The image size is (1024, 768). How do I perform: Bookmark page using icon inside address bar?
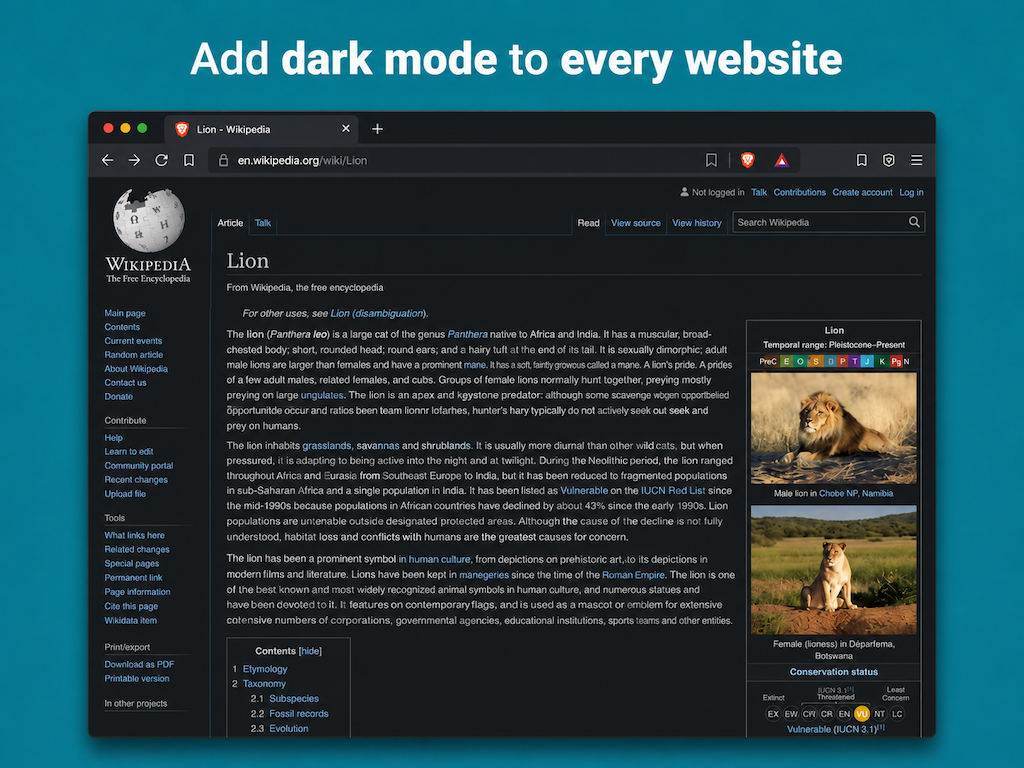click(711, 160)
